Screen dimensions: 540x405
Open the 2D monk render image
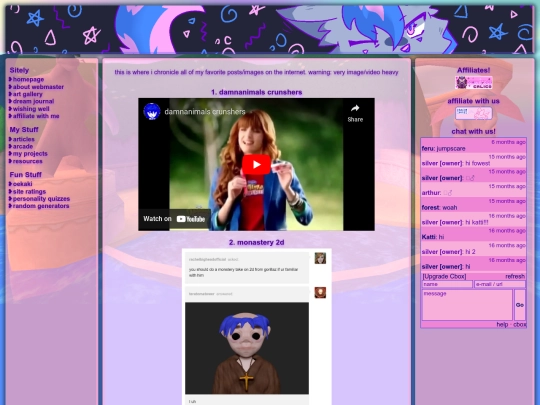click(247, 348)
